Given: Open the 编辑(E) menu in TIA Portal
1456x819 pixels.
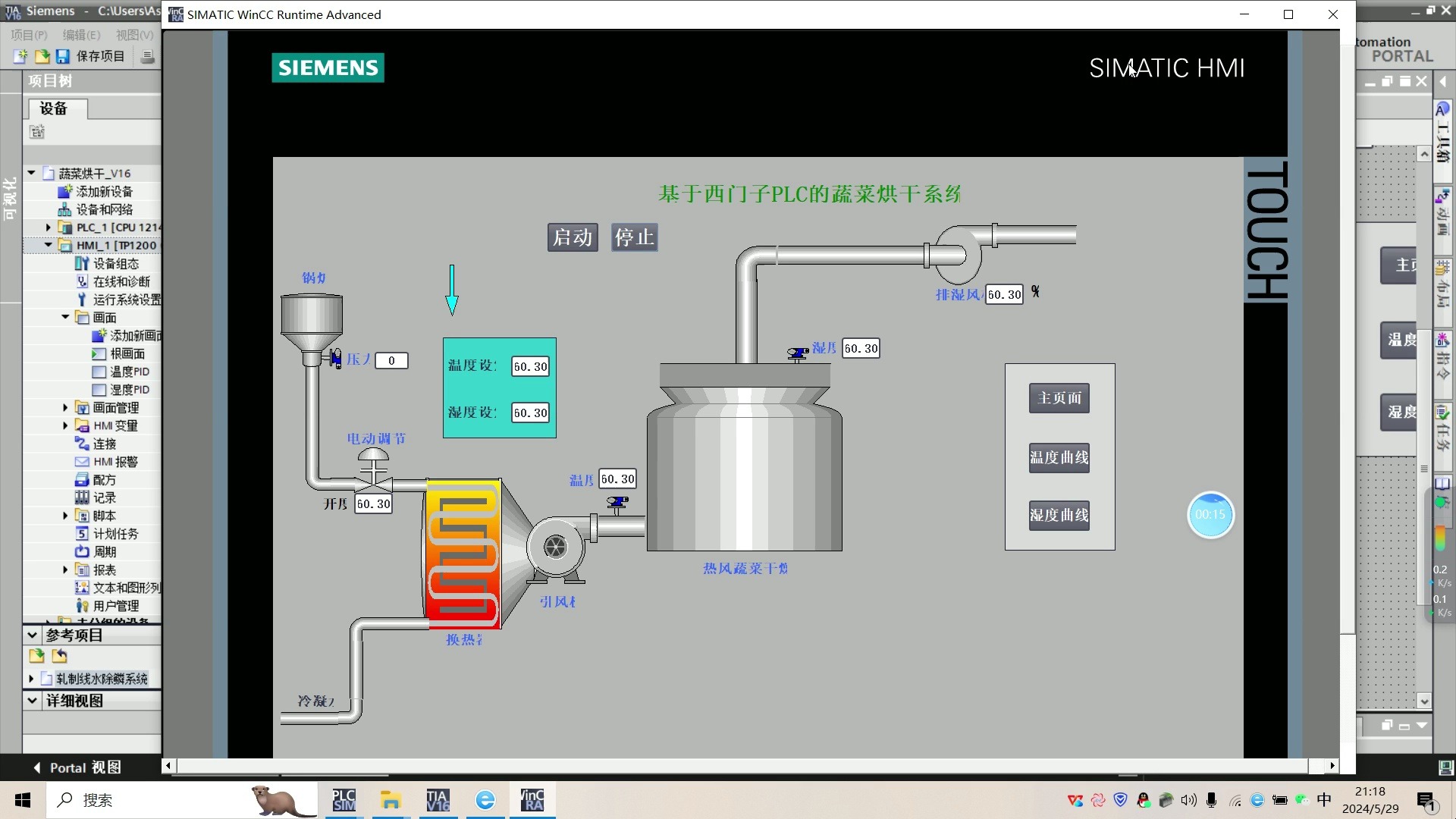Looking at the screenshot, I should click(81, 35).
